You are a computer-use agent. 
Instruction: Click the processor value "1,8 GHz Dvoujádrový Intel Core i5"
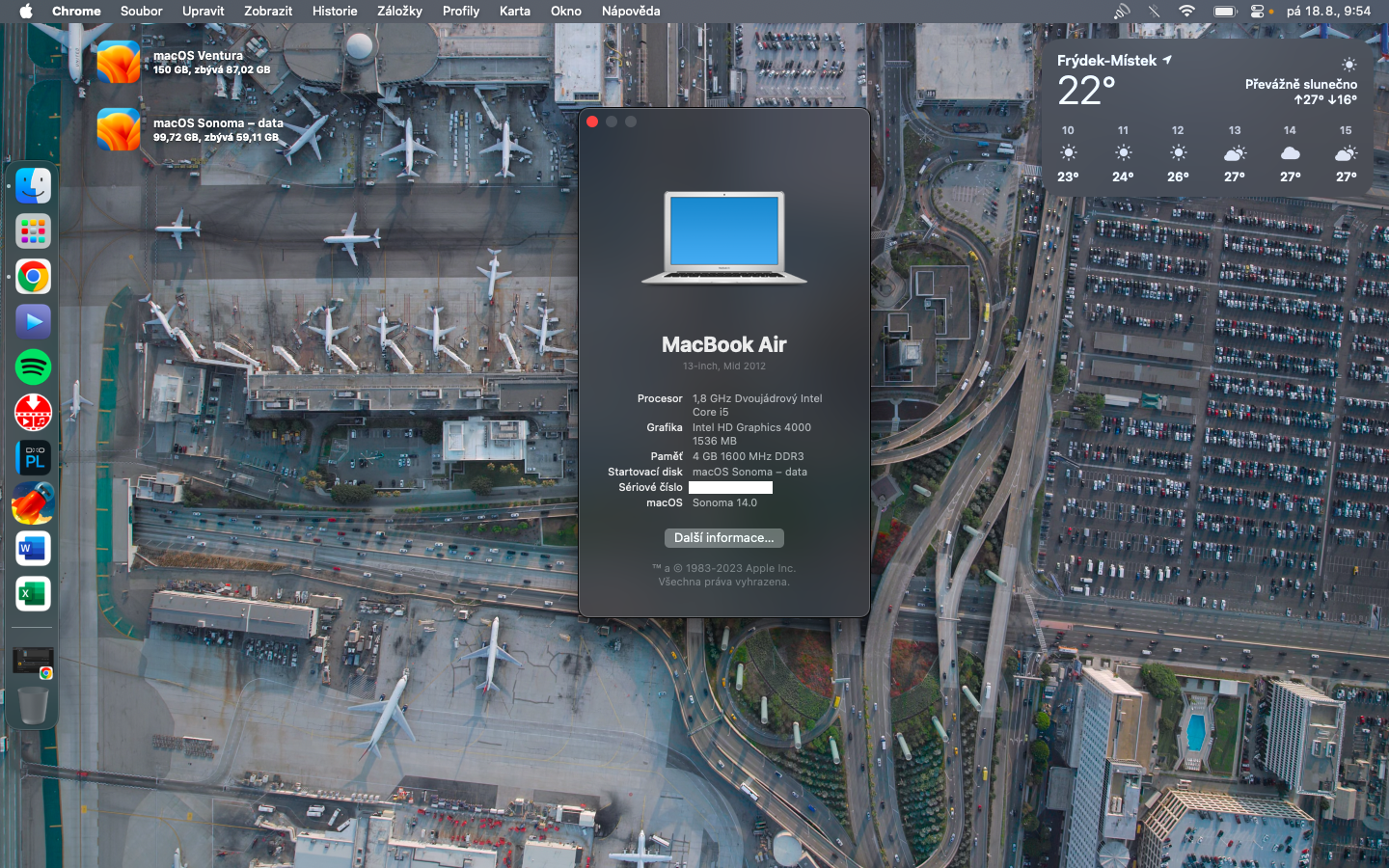point(757,405)
